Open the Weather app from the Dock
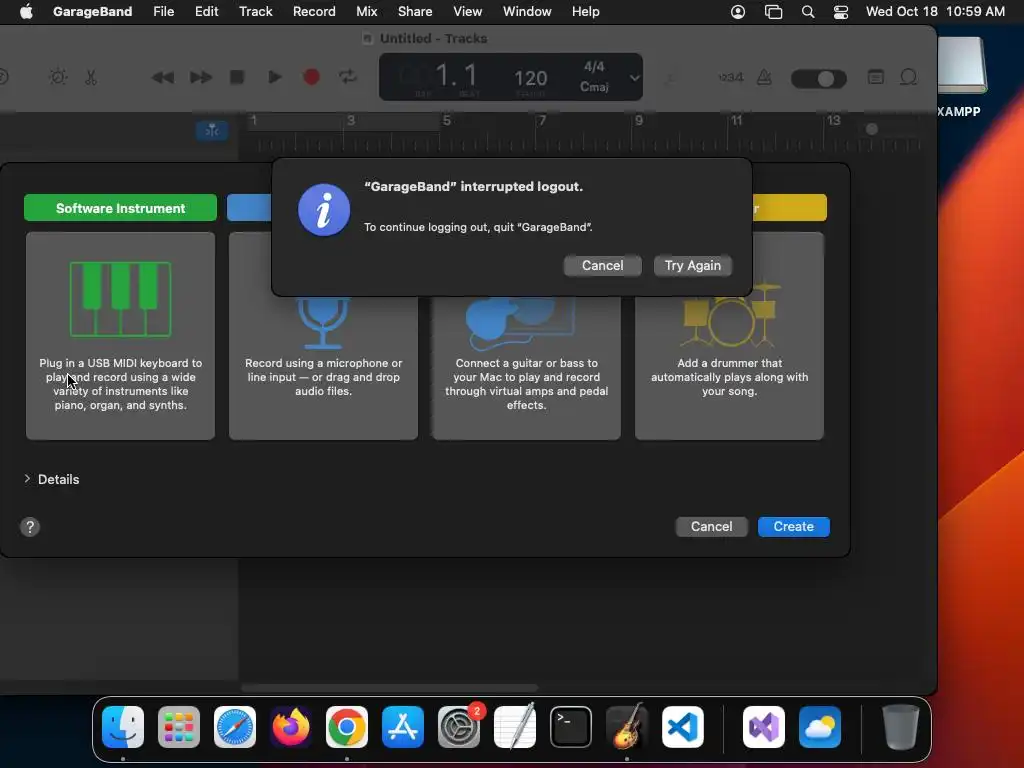This screenshot has width=1024, height=768. [x=820, y=727]
